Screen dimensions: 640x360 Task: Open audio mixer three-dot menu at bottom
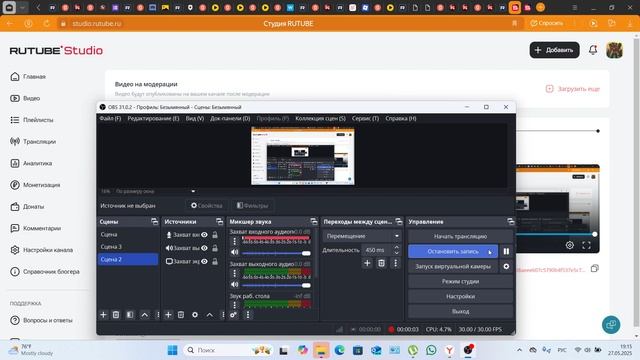pos(248,315)
